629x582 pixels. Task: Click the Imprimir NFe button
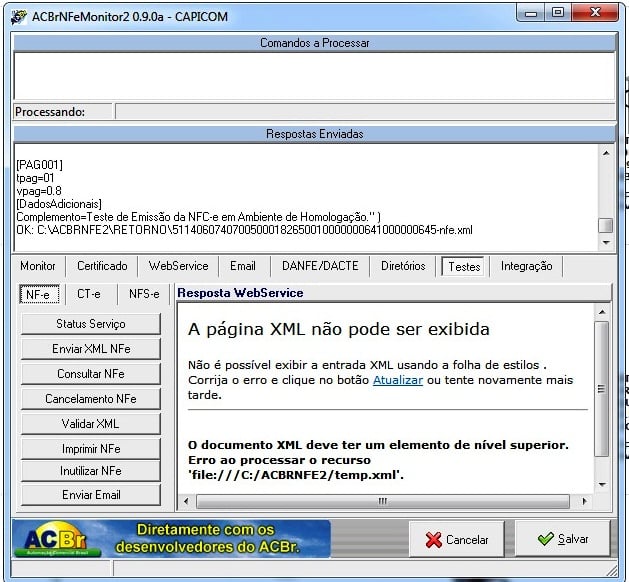coord(91,449)
